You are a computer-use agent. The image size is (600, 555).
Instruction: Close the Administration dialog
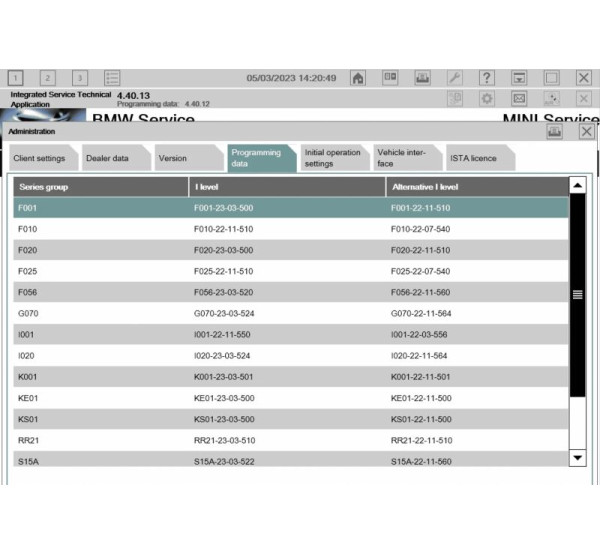[586, 131]
